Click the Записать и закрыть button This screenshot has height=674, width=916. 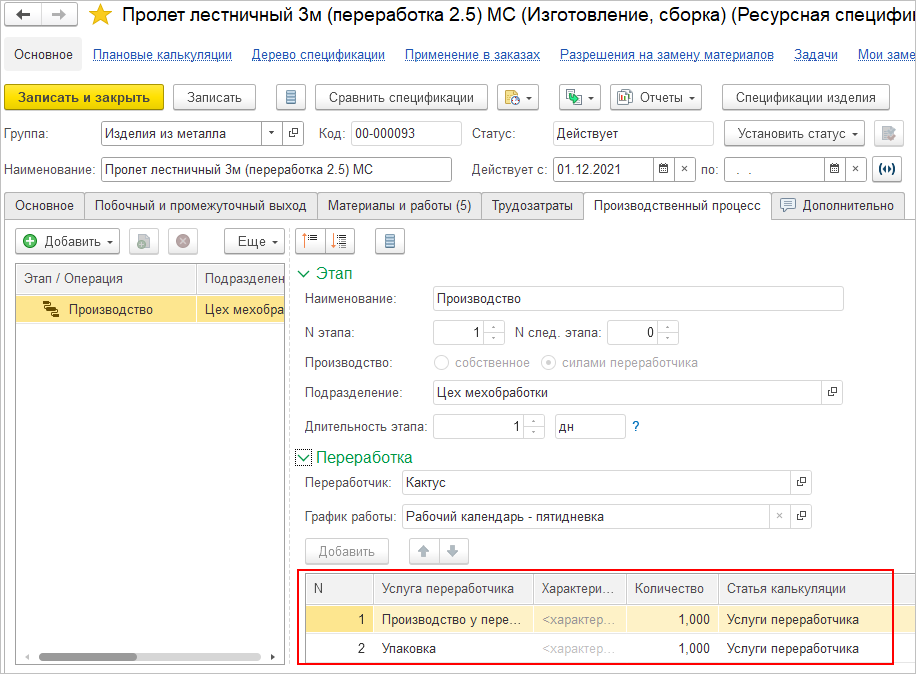pos(84,97)
